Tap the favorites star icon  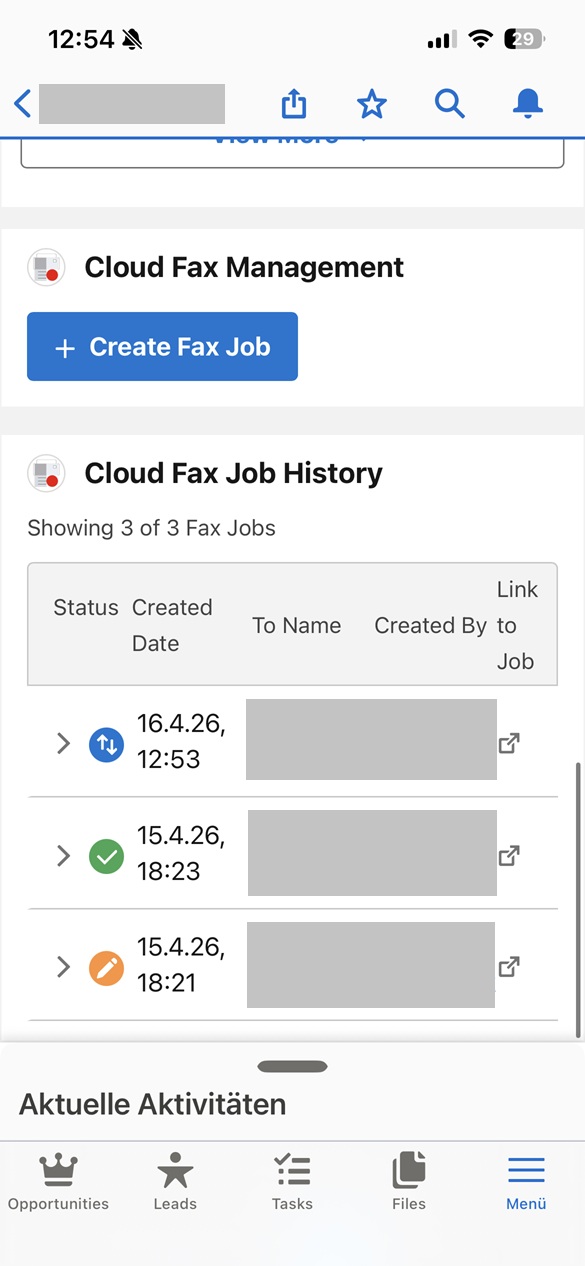tap(371, 103)
